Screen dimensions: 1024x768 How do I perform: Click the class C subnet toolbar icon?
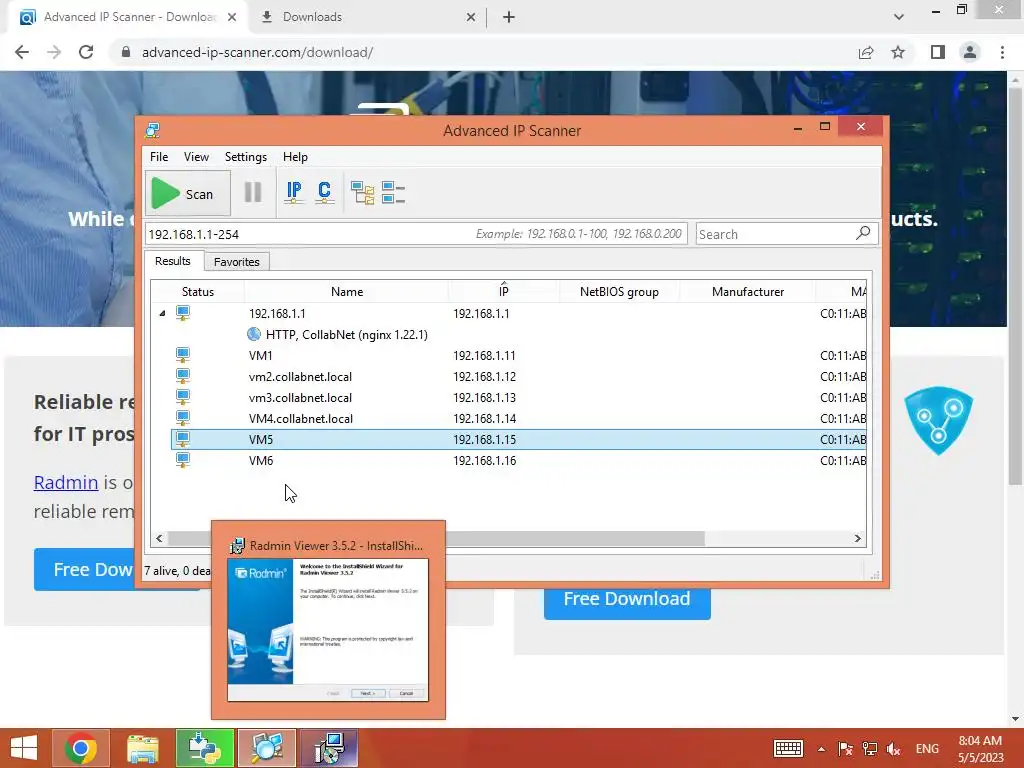(x=324, y=193)
